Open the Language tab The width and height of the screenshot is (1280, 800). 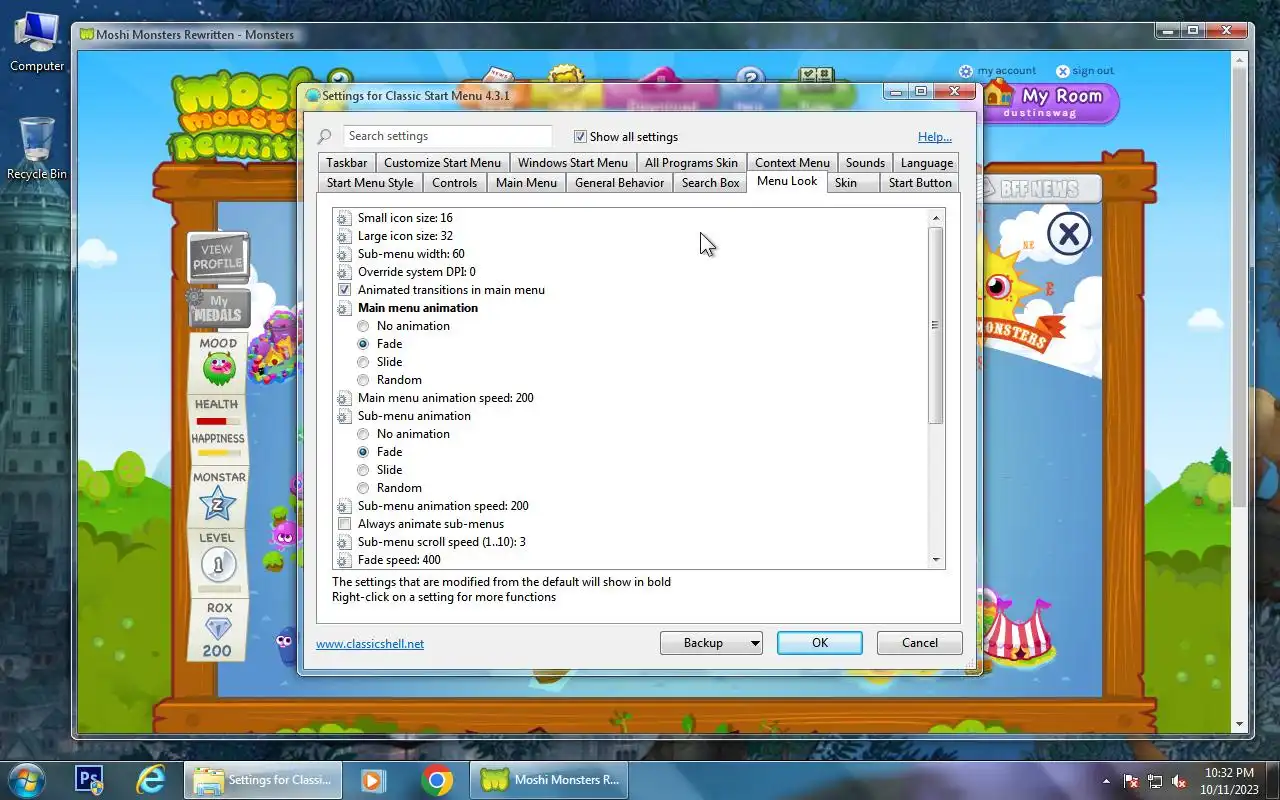(927, 163)
